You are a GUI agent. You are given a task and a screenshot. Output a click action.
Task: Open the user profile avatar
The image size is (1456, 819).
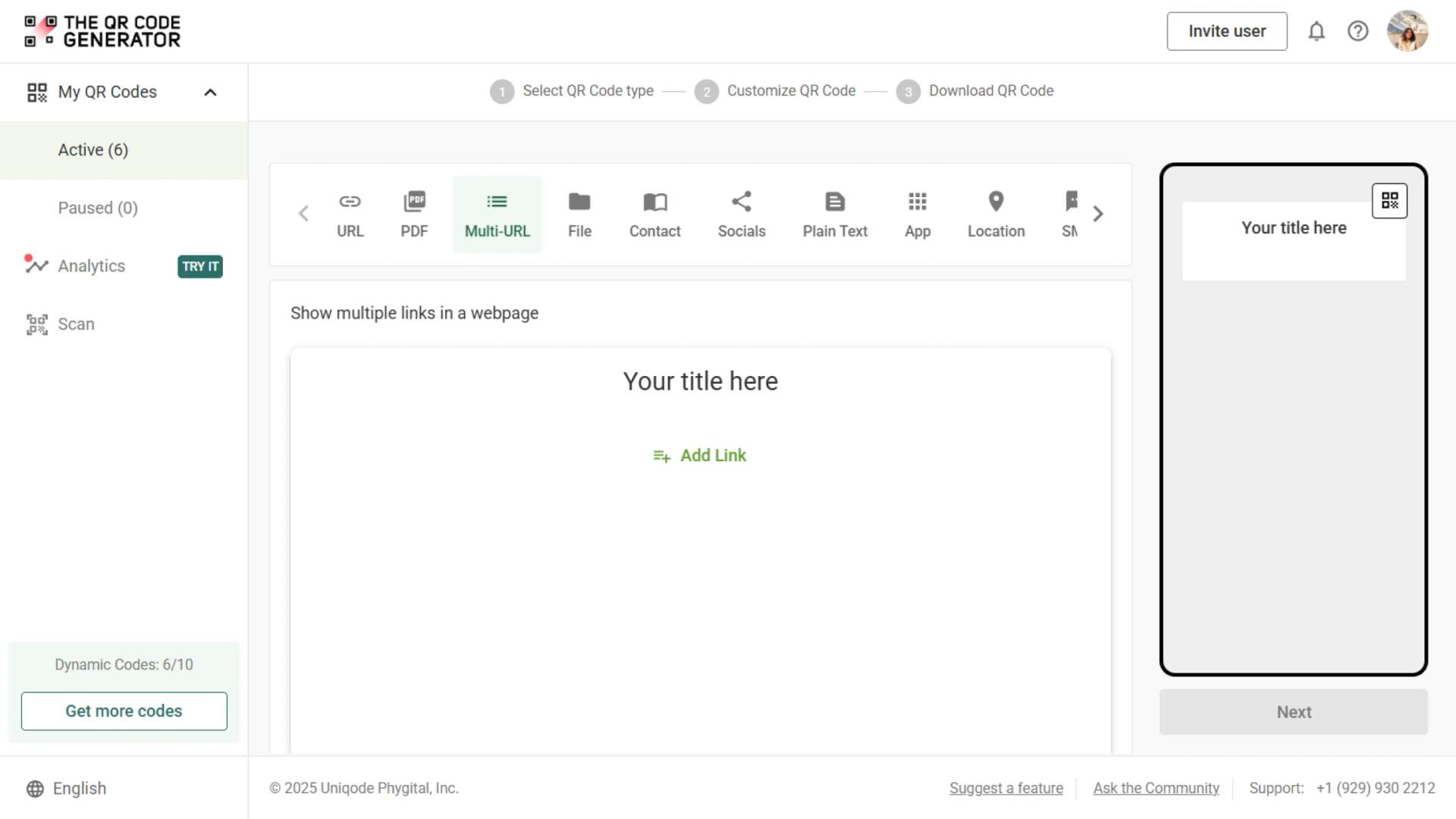[1407, 31]
